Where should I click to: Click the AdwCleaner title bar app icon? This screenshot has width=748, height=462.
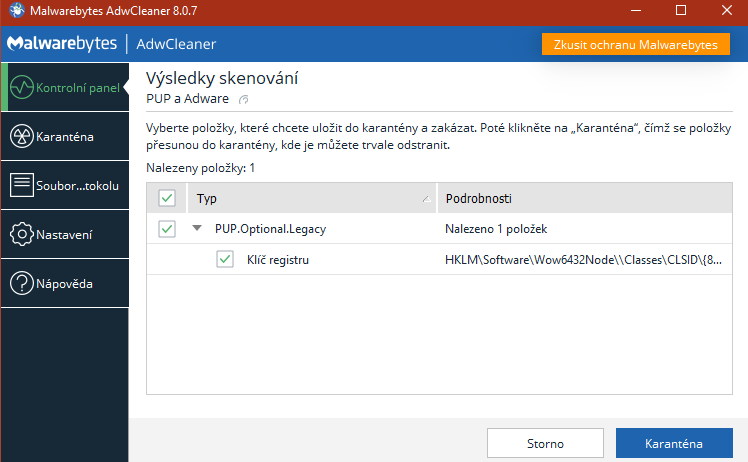pos(16,11)
